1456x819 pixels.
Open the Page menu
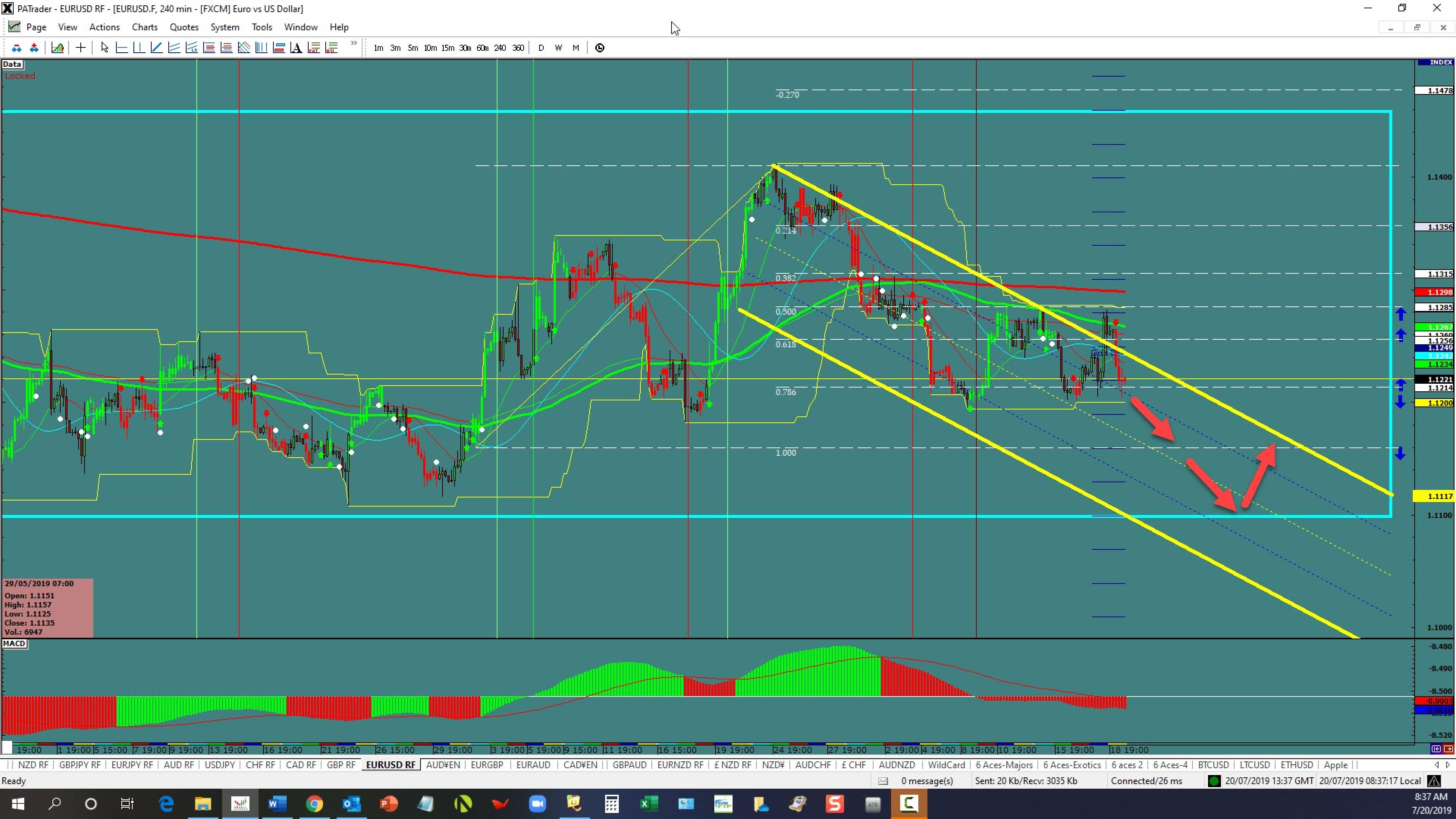(x=36, y=27)
